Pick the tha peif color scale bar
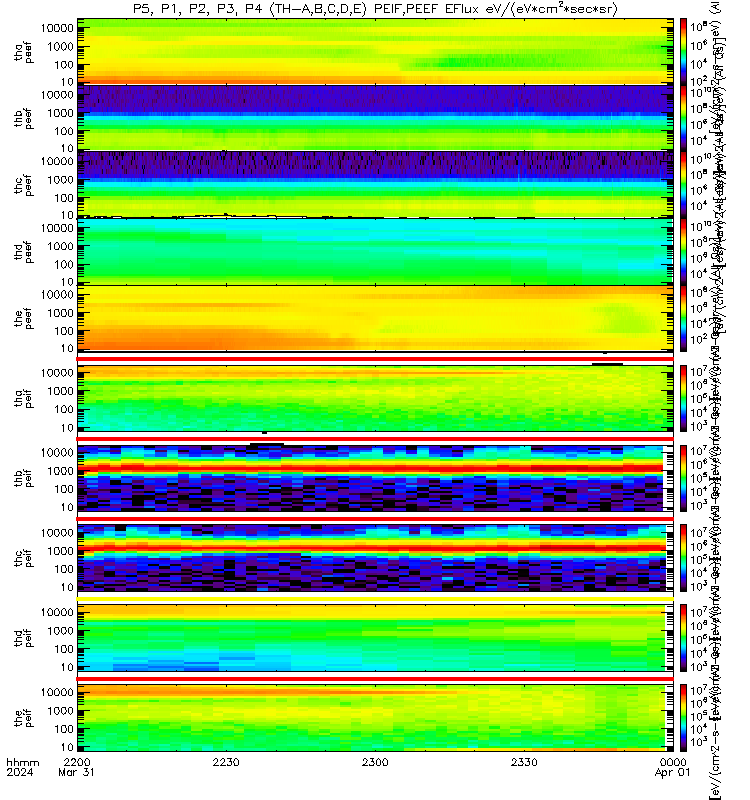Screen dimensions: 750x800 [683, 398]
